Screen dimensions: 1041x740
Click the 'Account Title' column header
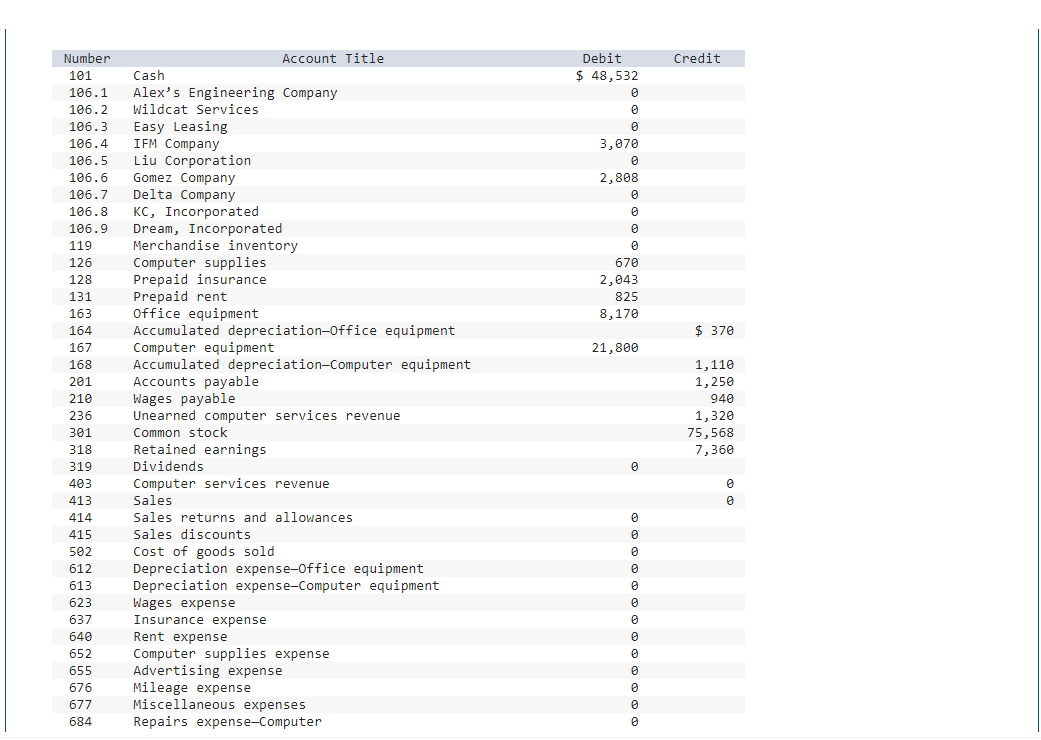(x=333, y=58)
